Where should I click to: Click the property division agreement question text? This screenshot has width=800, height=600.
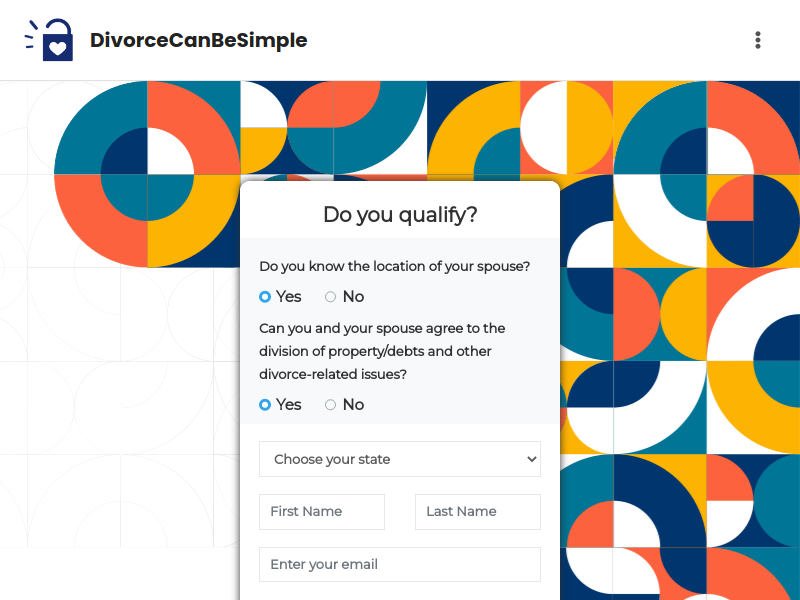[x=382, y=351]
